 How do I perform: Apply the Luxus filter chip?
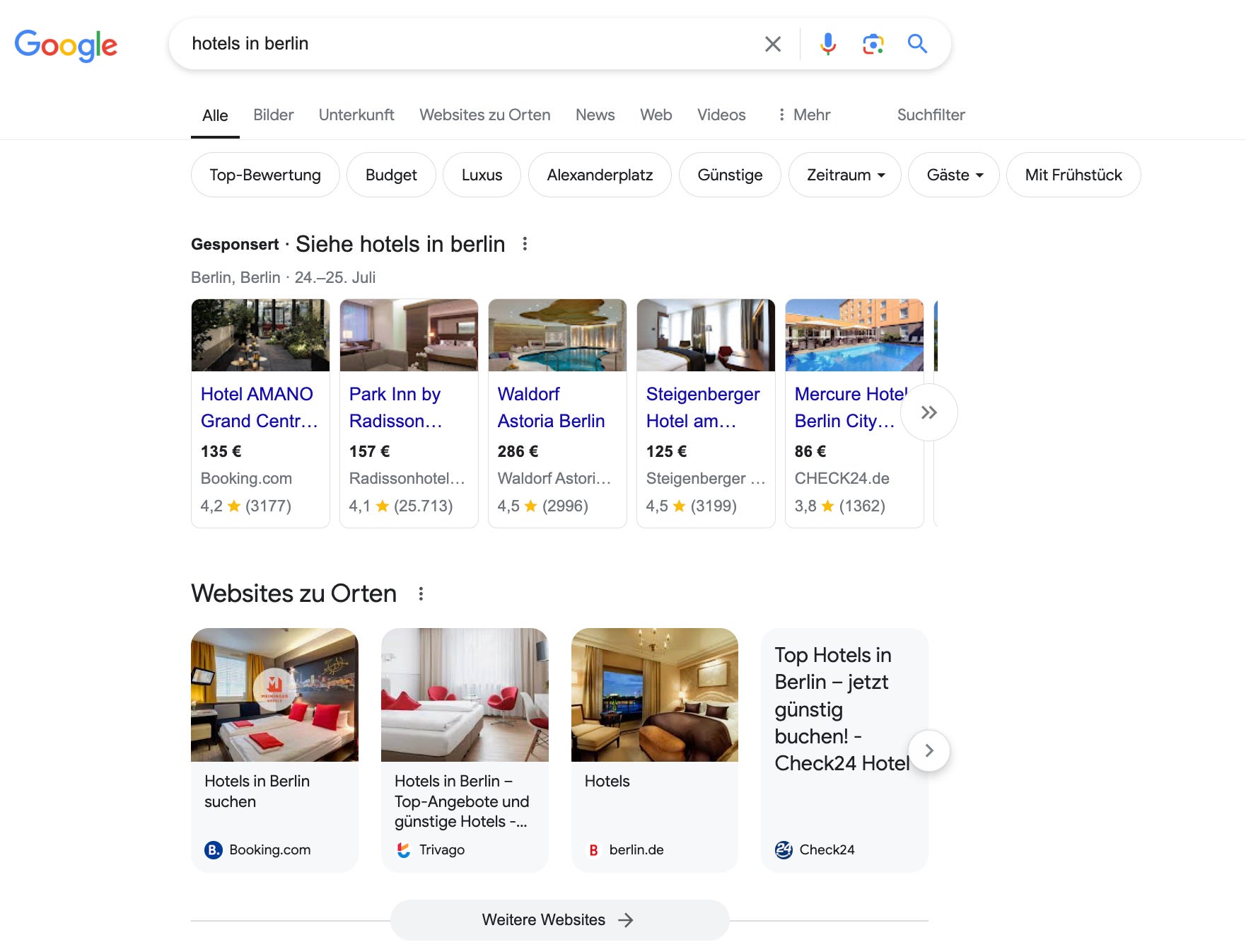click(x=482, y=175)
